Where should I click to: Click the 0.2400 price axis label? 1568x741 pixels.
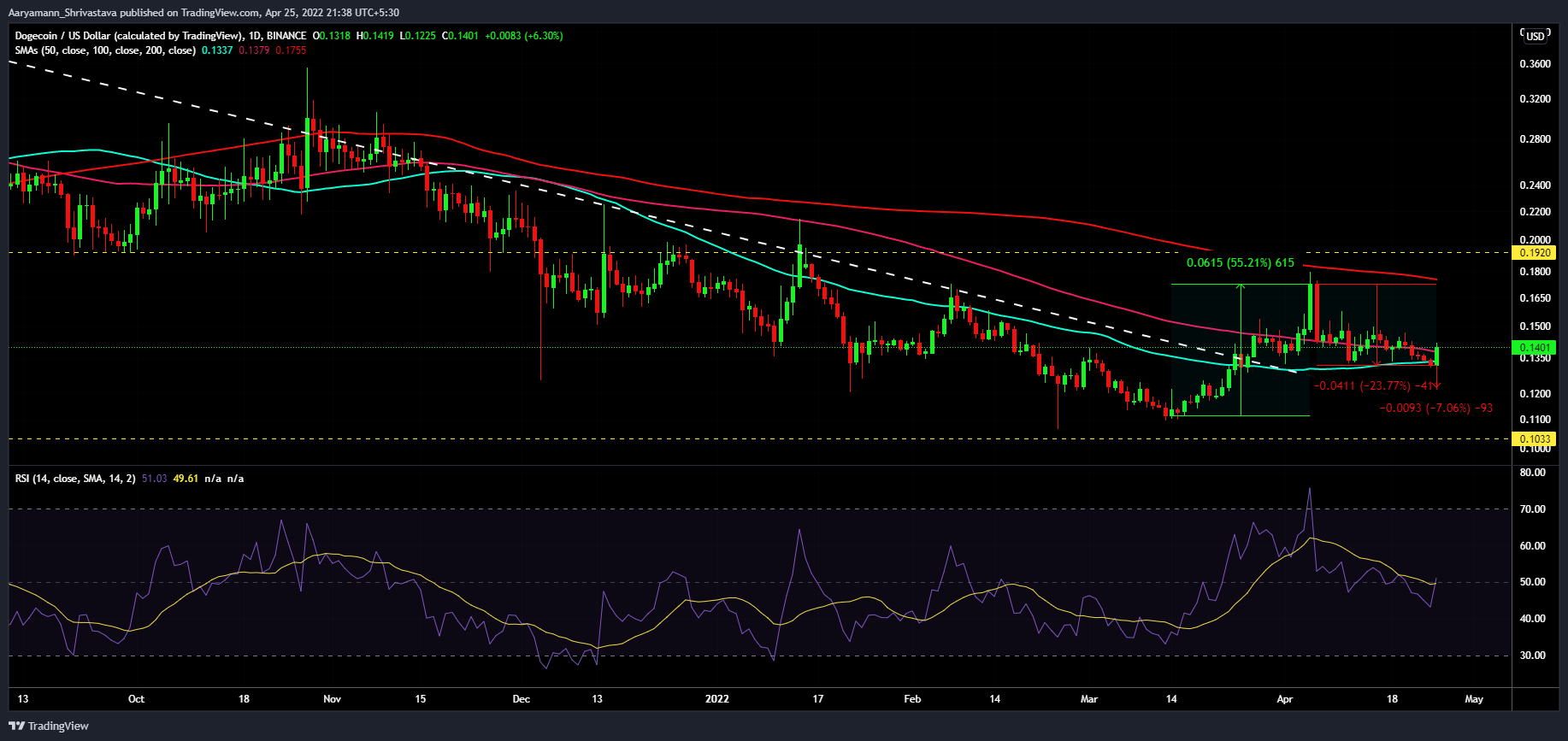click(x=1535, y=185)
